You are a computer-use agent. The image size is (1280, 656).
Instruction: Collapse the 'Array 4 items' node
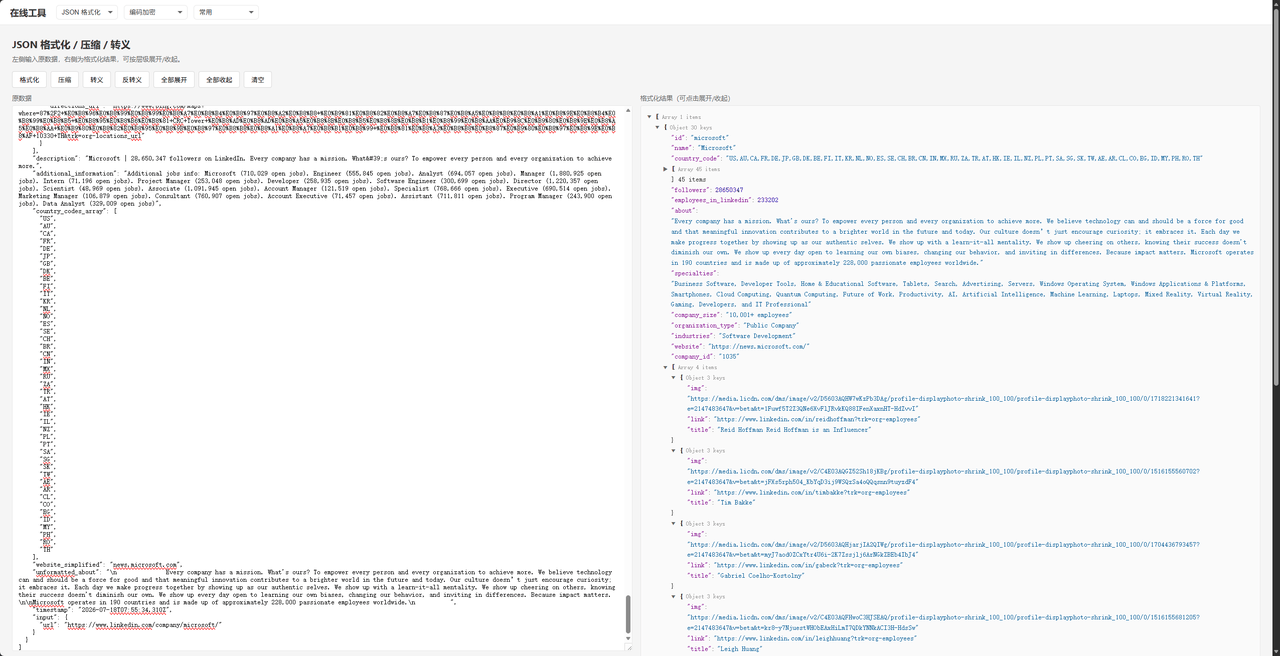pyautogui.click(x=666, y=367)
